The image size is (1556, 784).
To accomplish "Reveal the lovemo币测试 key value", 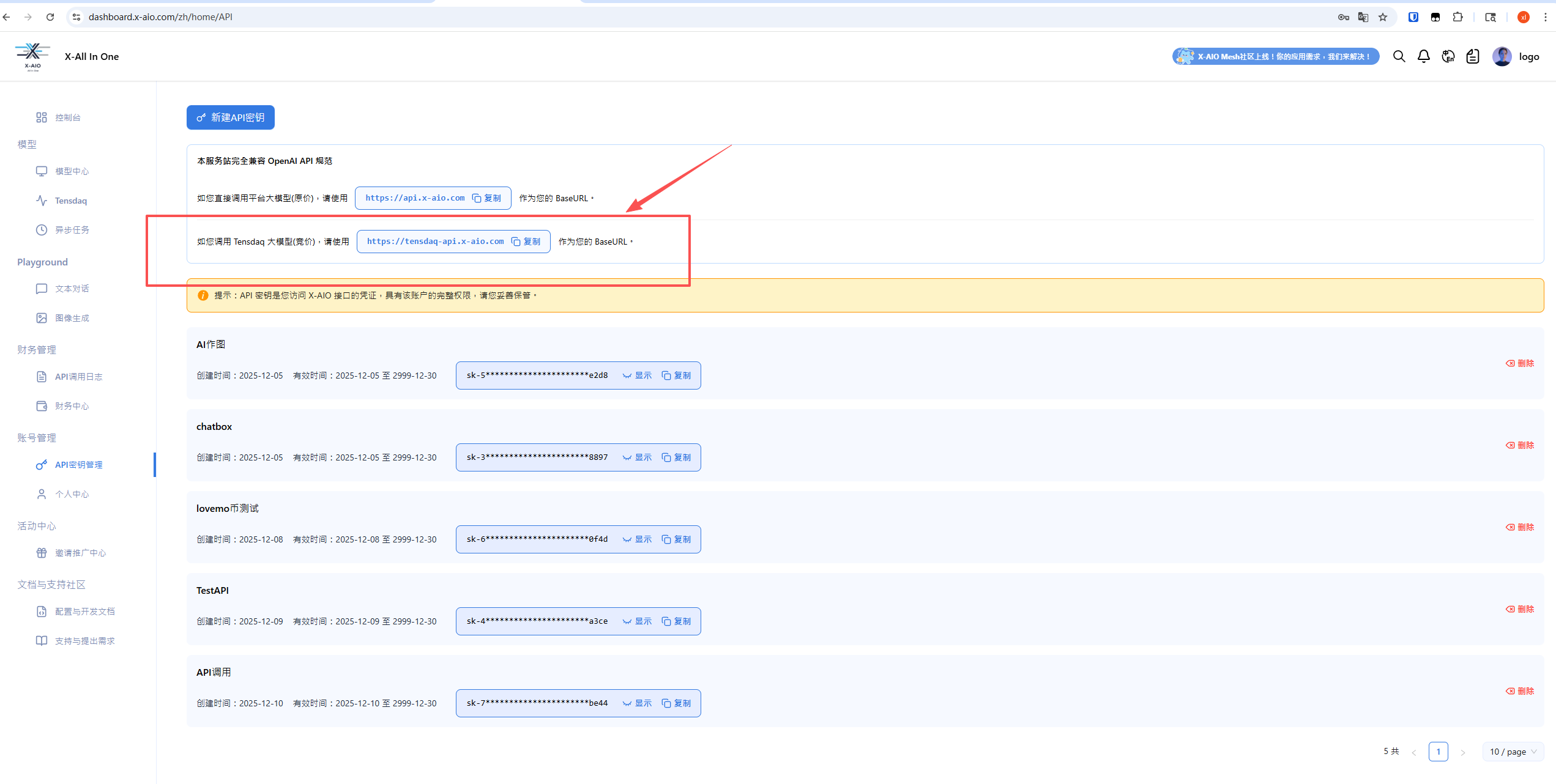I will coord(638,539).
